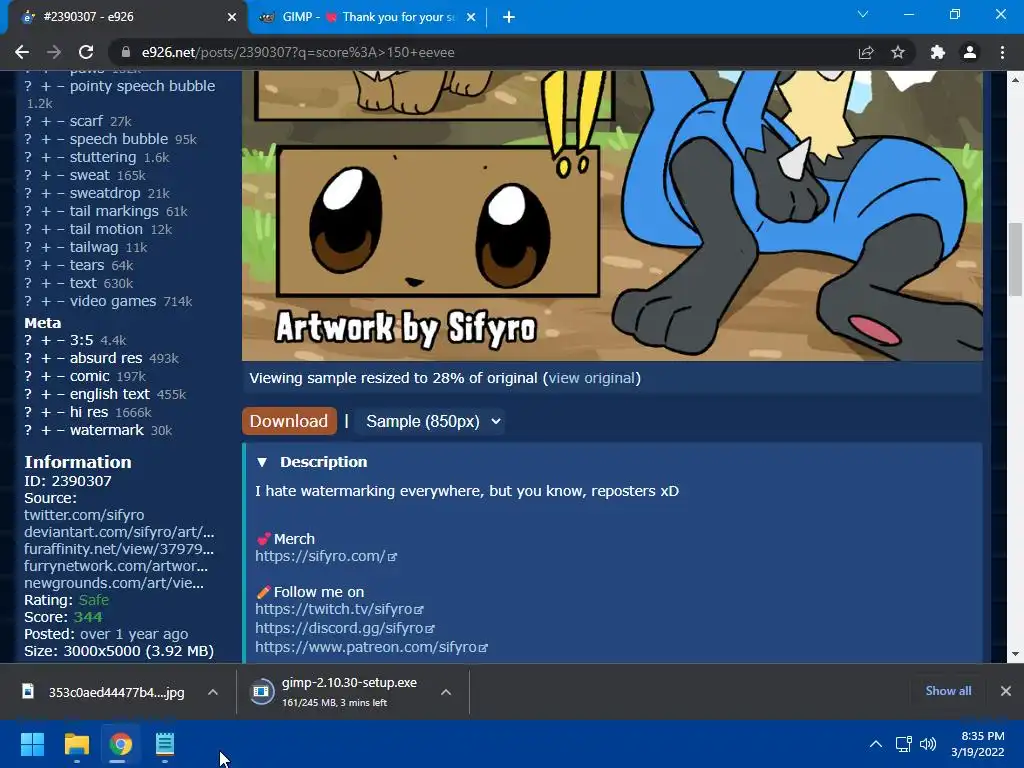Click the artwork sample image
The height and width of the screenshot is (768, 1024).
pyautogui.click(x=612, y=216)
